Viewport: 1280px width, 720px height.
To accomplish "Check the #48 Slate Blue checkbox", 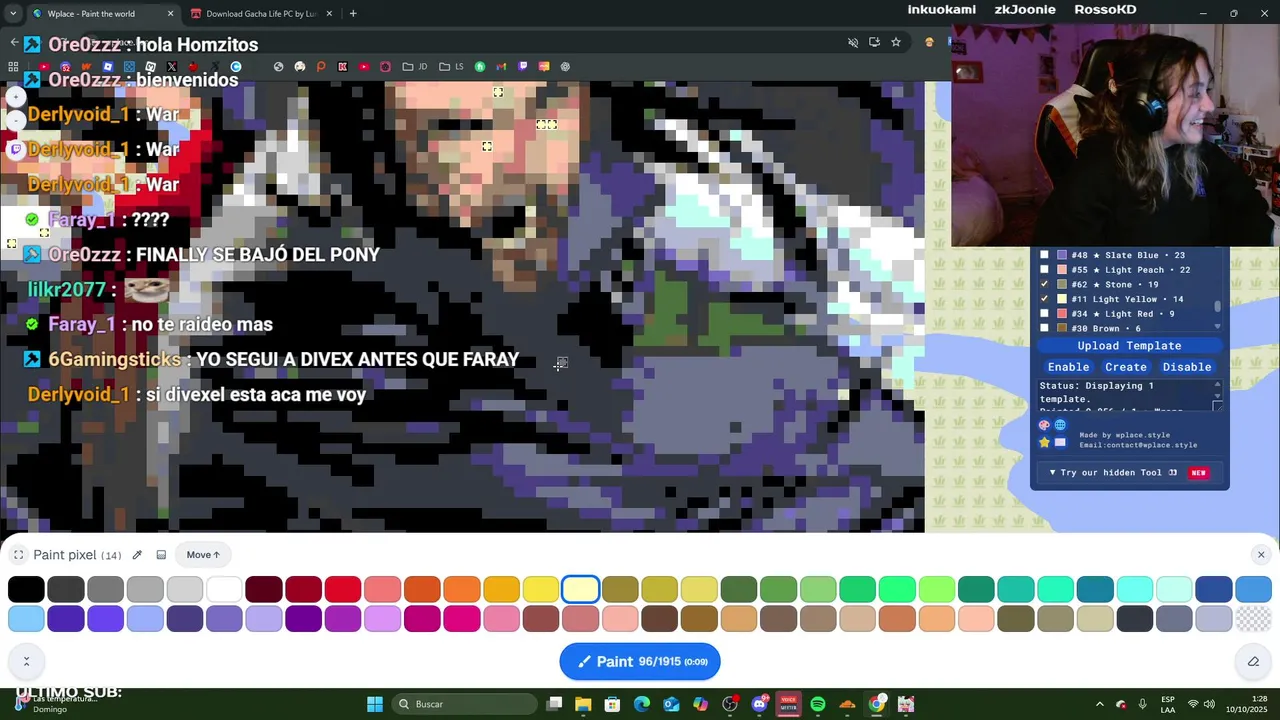I will [1045, 255].
